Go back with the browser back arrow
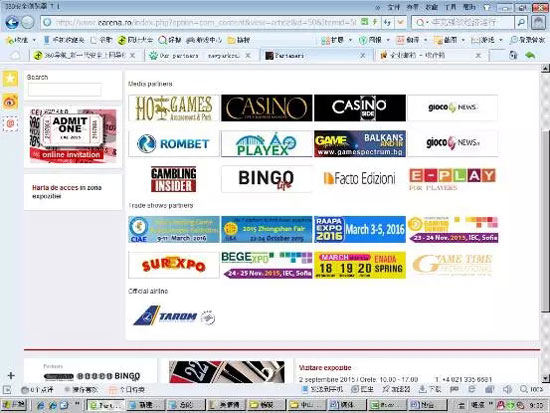 pos(12,22)
